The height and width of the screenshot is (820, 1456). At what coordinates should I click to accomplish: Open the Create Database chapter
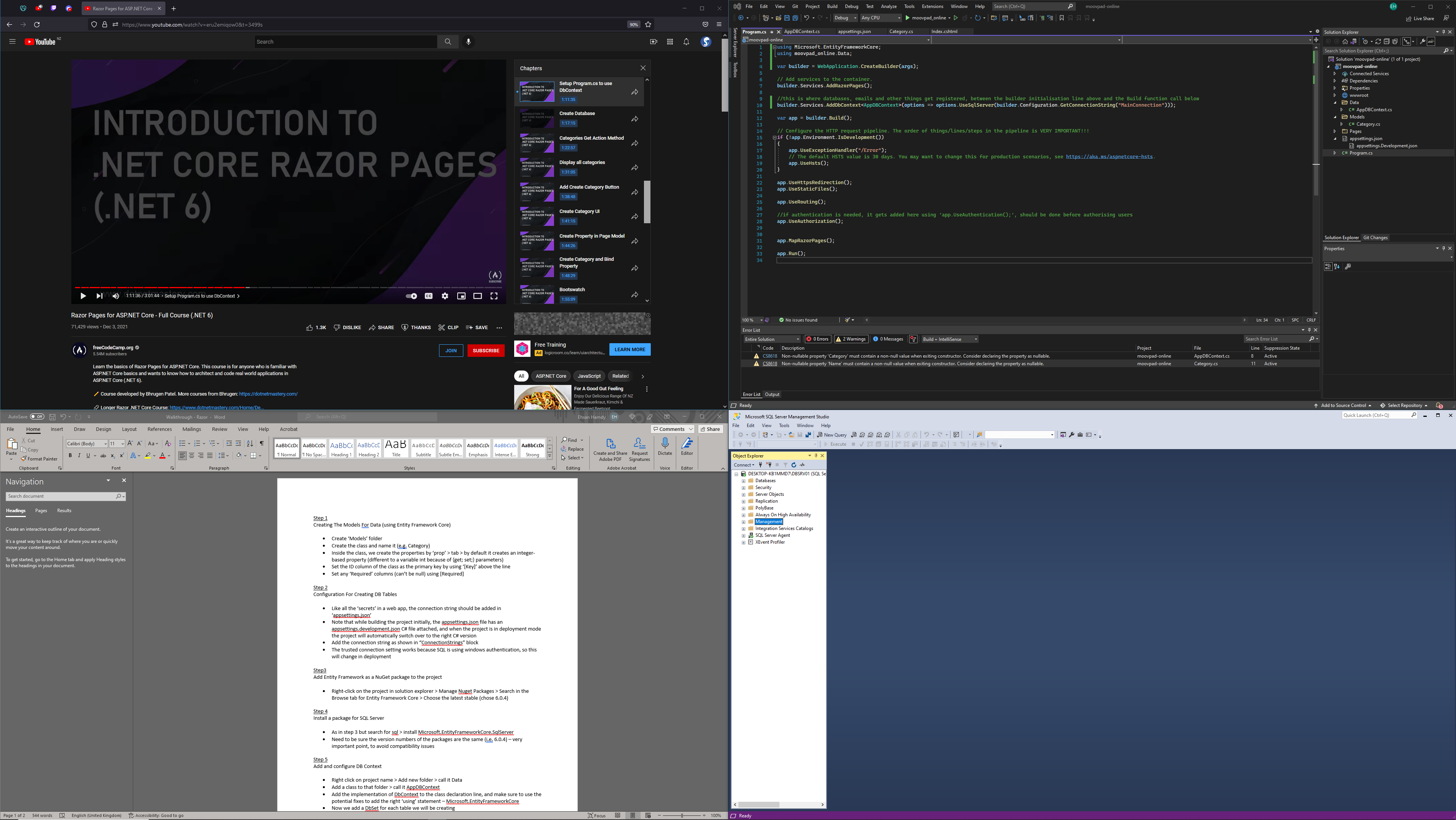(579, 118)
